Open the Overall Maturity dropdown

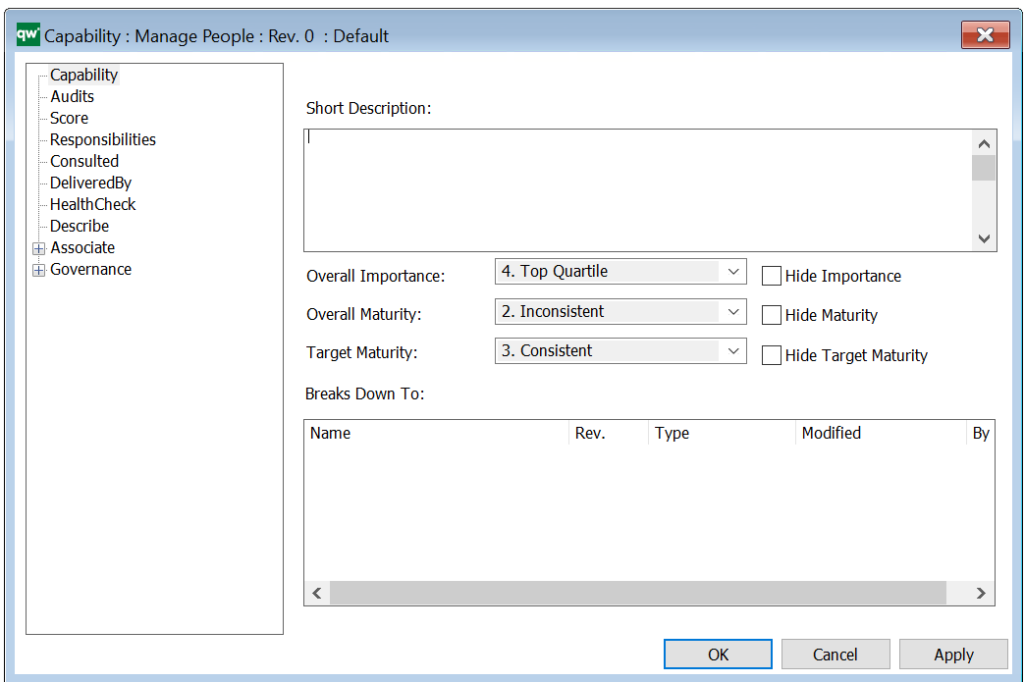click(x=620, y=312)
